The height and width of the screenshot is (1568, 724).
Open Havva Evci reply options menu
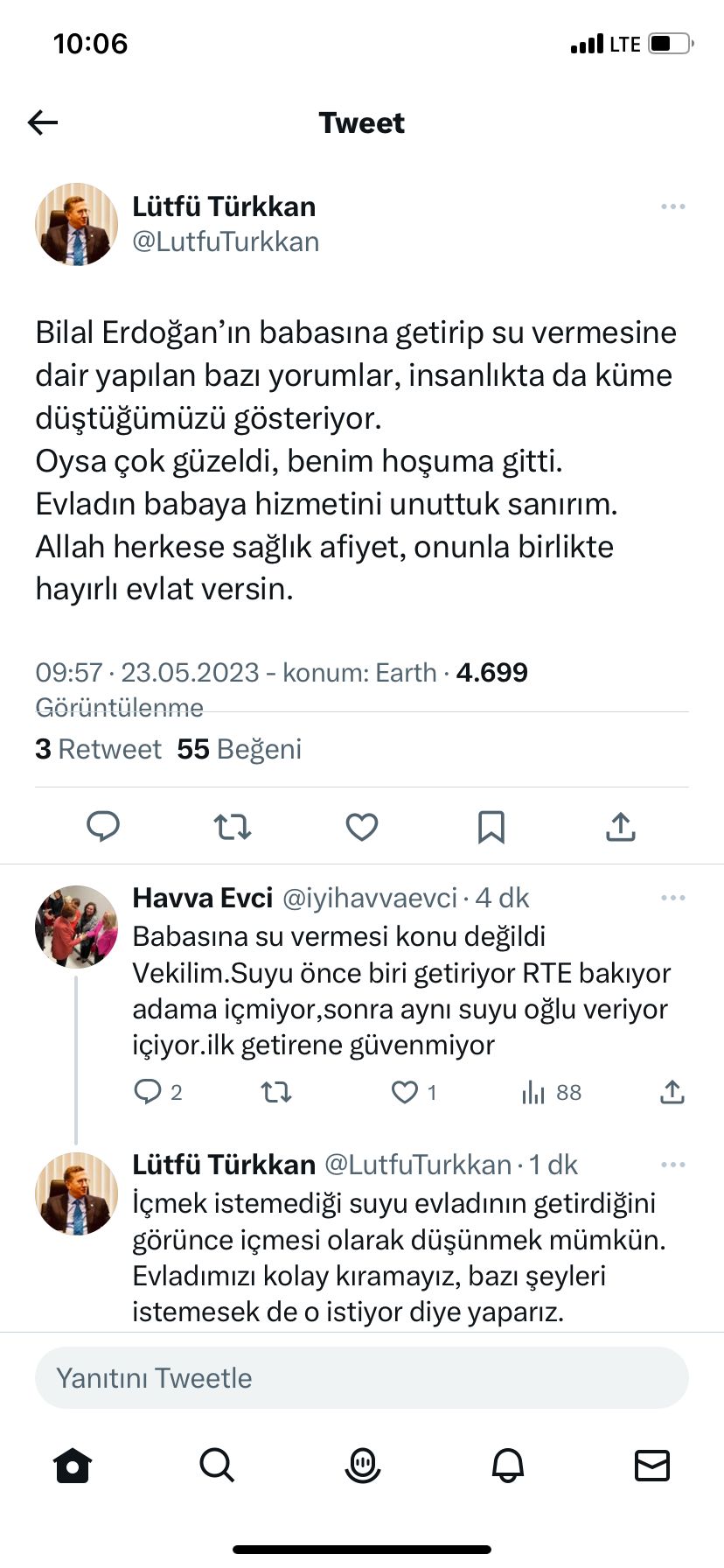pos(672,898)
